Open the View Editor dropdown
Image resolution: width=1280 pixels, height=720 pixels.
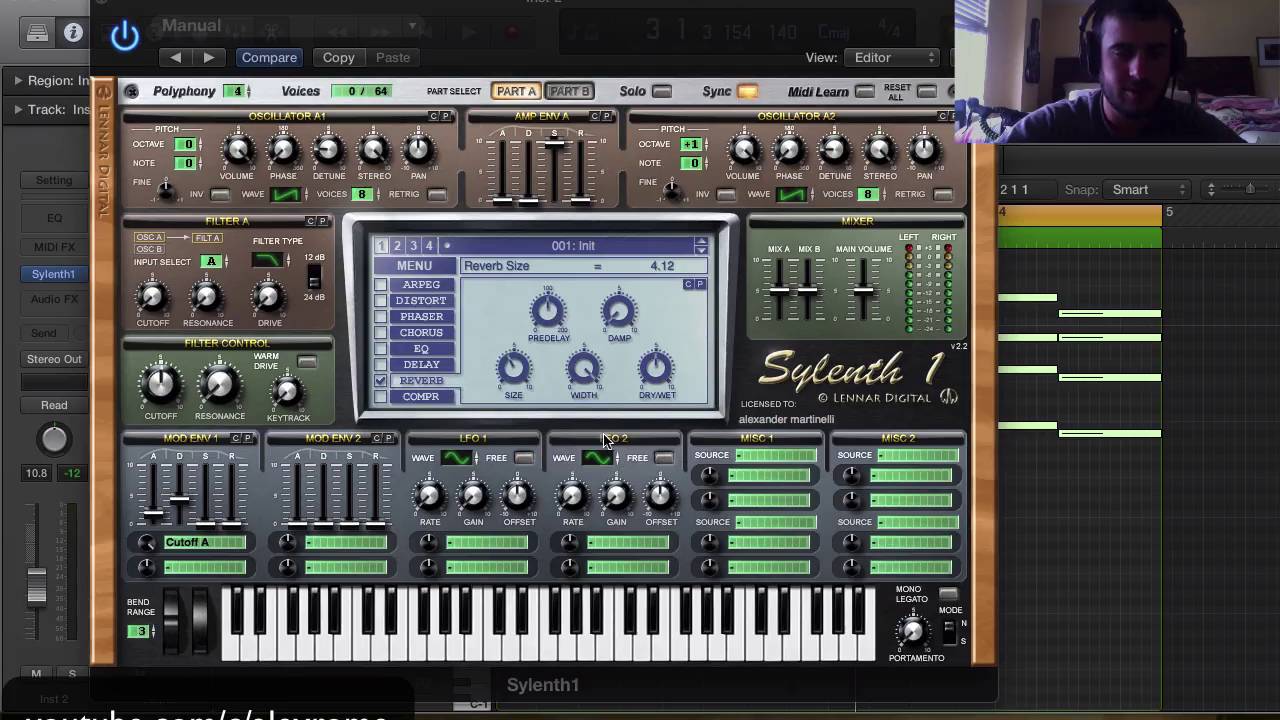point(892,58)
